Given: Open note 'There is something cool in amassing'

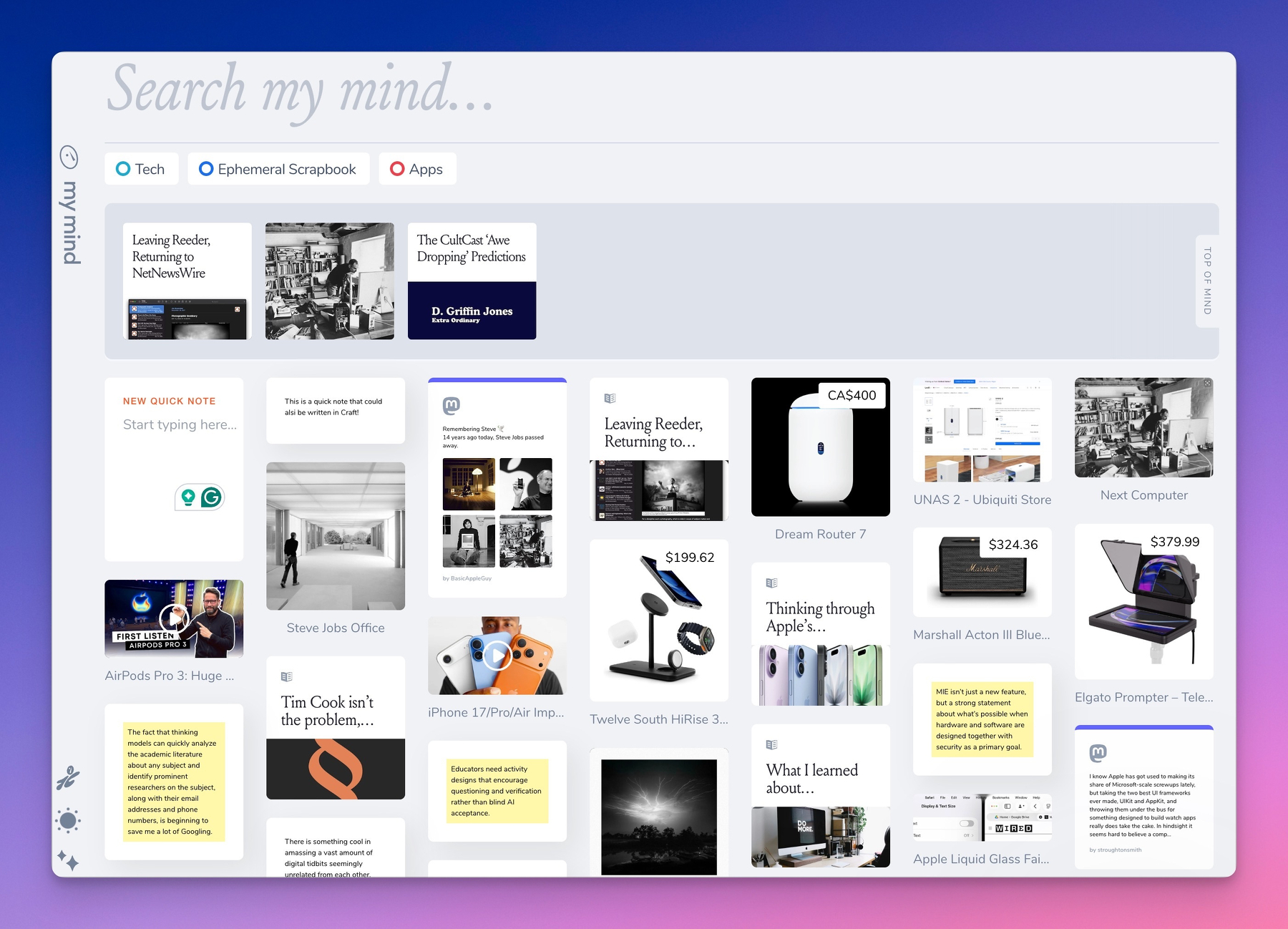Looking at the screenshot, I should pos(336,848).
